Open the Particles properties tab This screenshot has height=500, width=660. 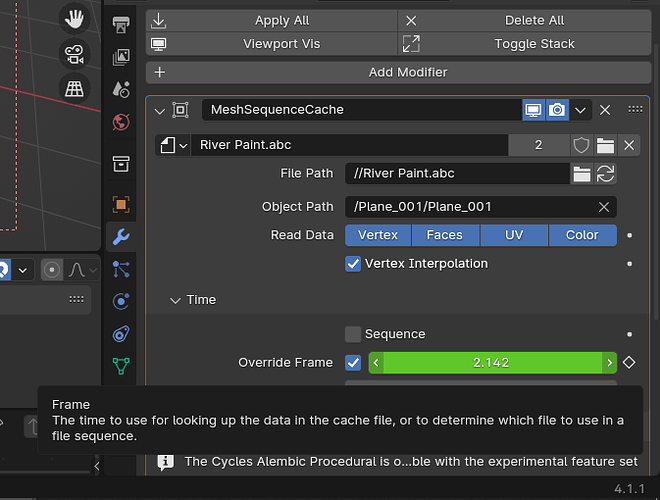click(x=121, y=269)
